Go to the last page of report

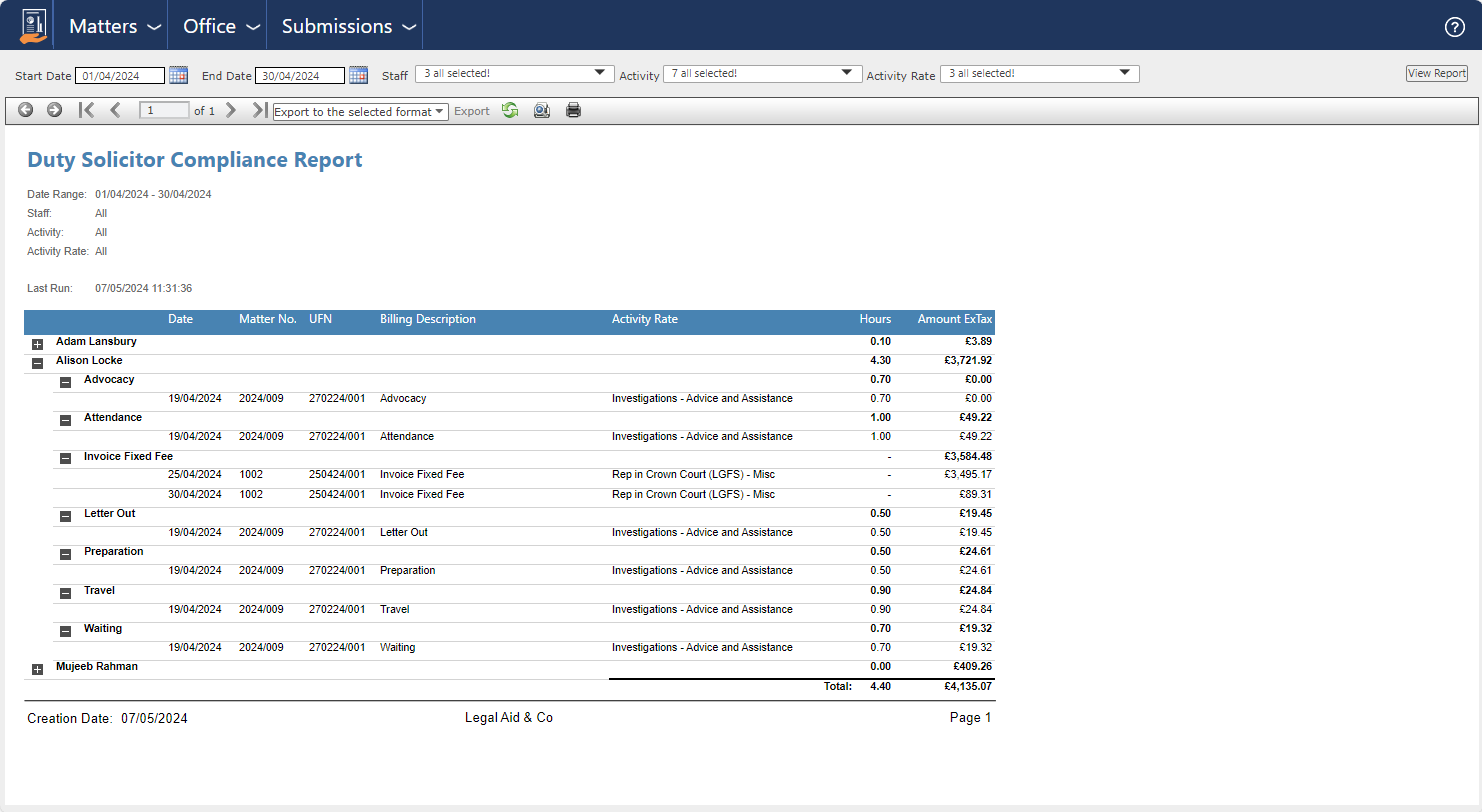click(259, 111)
